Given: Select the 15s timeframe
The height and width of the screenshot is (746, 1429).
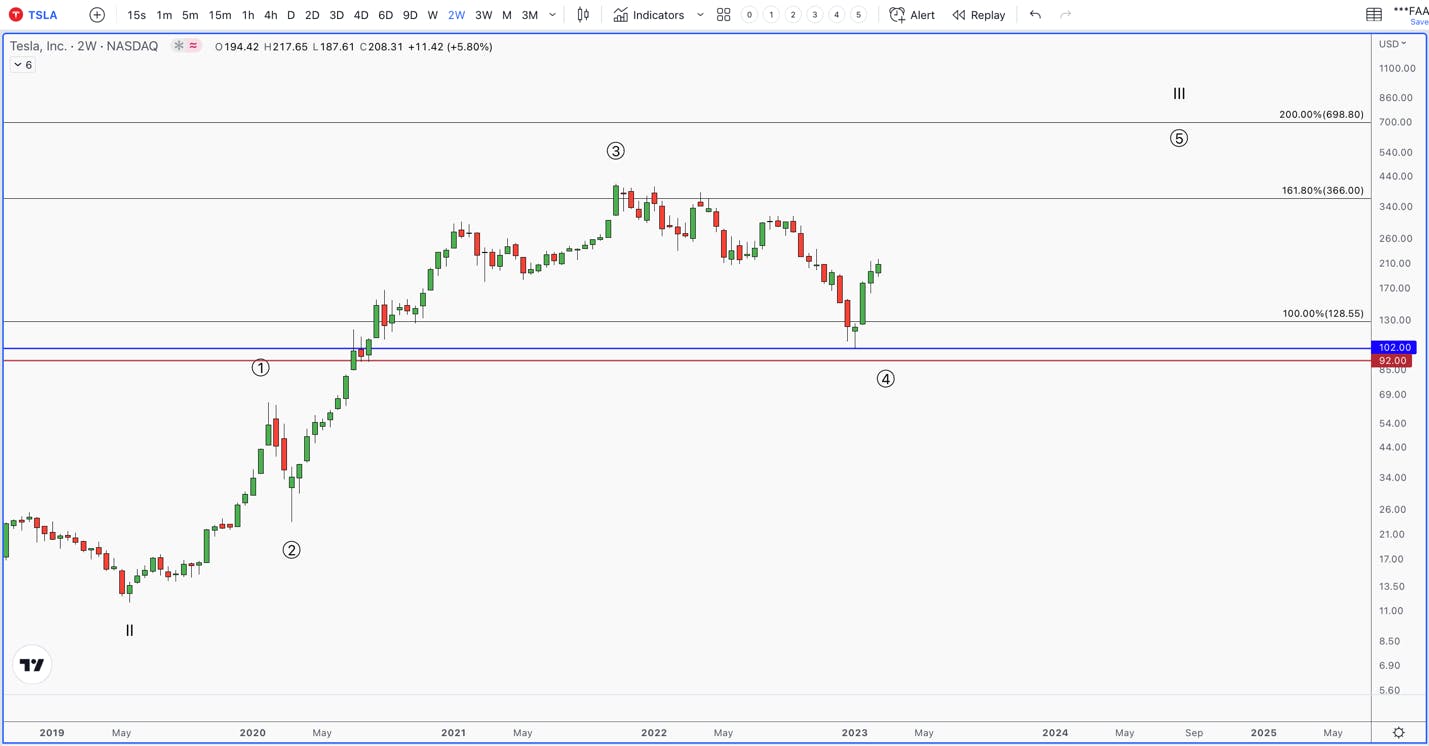Looking at the screenshot, I should 137,15.
